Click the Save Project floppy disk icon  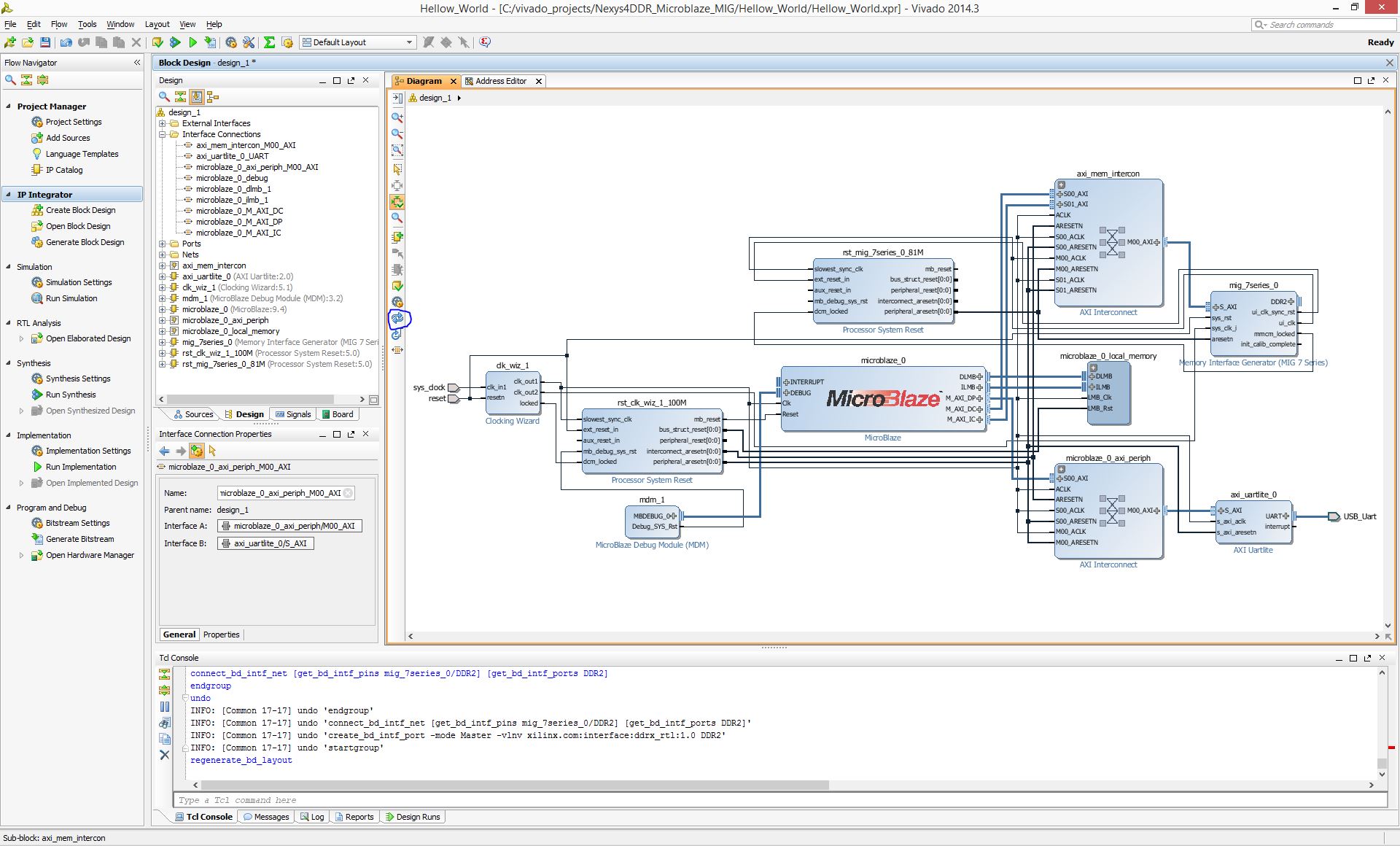[x=45, y=42]
